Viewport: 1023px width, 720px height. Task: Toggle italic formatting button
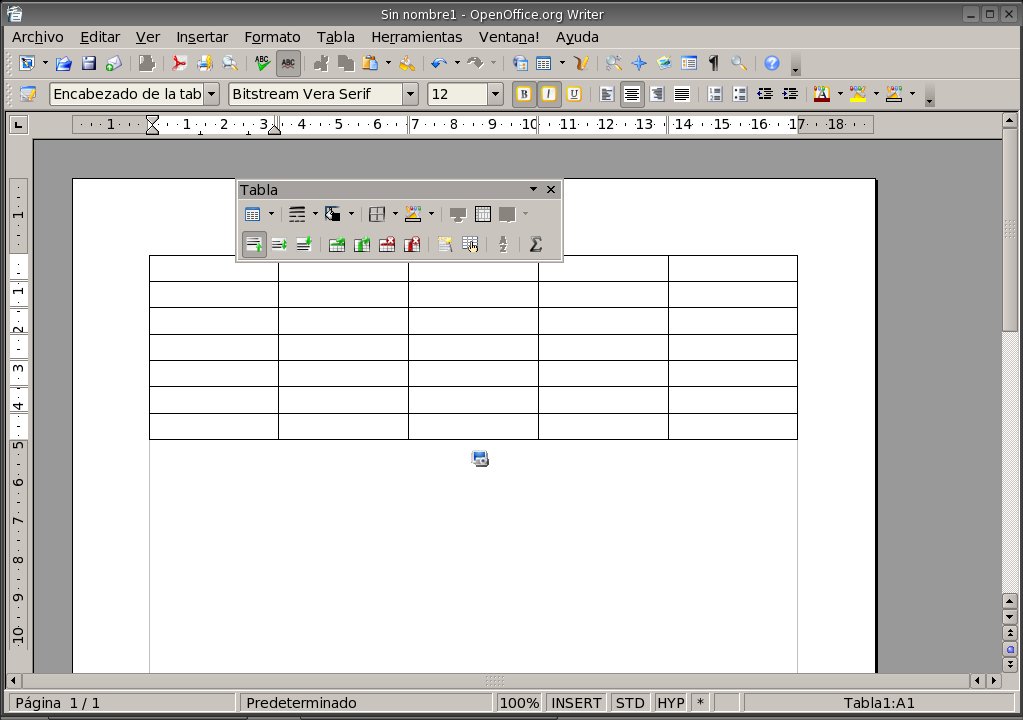pyautogui.click(x=548, y=94)
